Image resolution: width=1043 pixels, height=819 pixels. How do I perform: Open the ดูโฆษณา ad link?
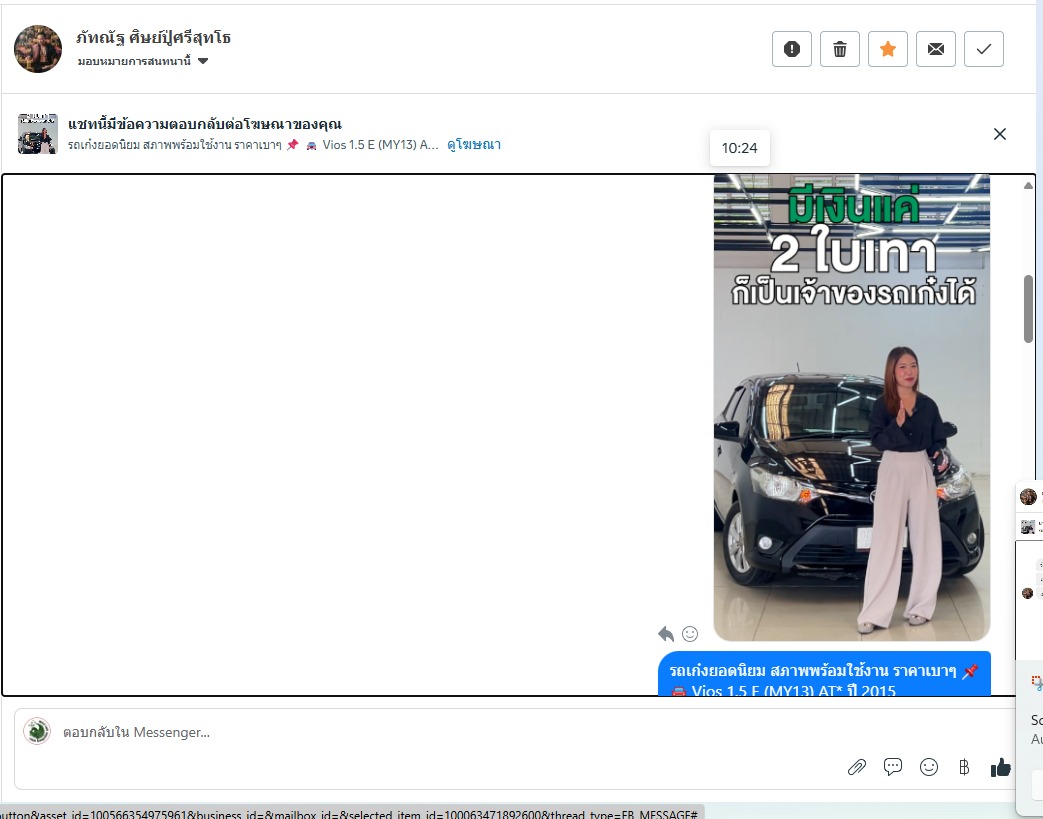[x=474, y=145]
